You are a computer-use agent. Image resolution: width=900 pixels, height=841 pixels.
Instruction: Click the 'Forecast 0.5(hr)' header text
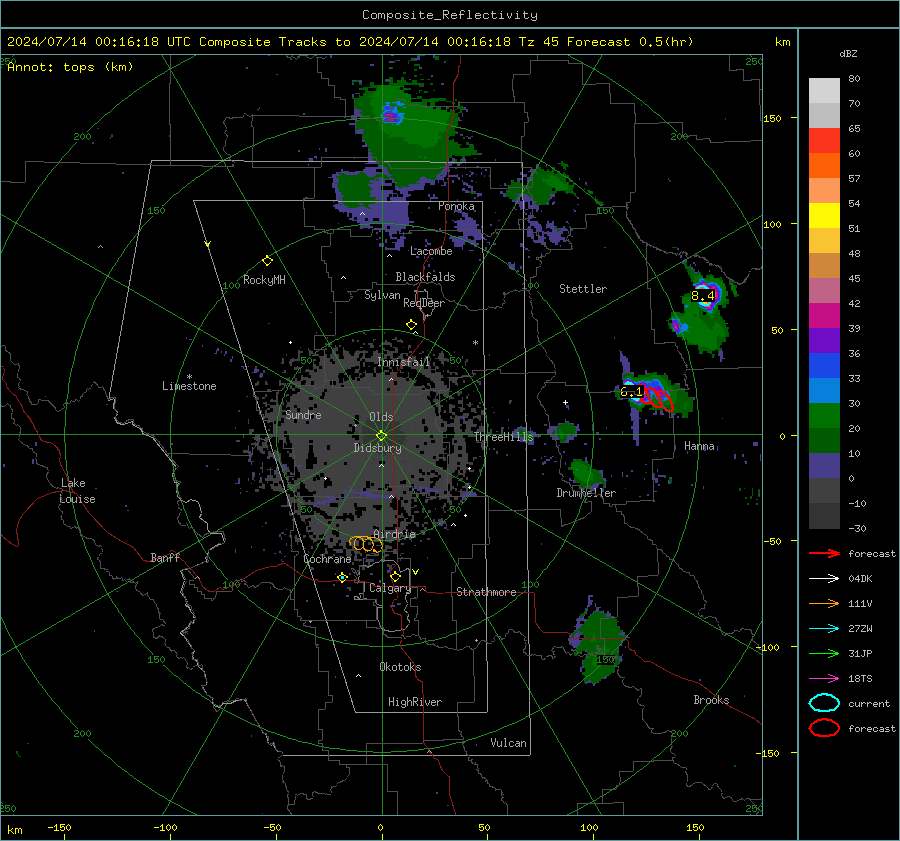630,42
